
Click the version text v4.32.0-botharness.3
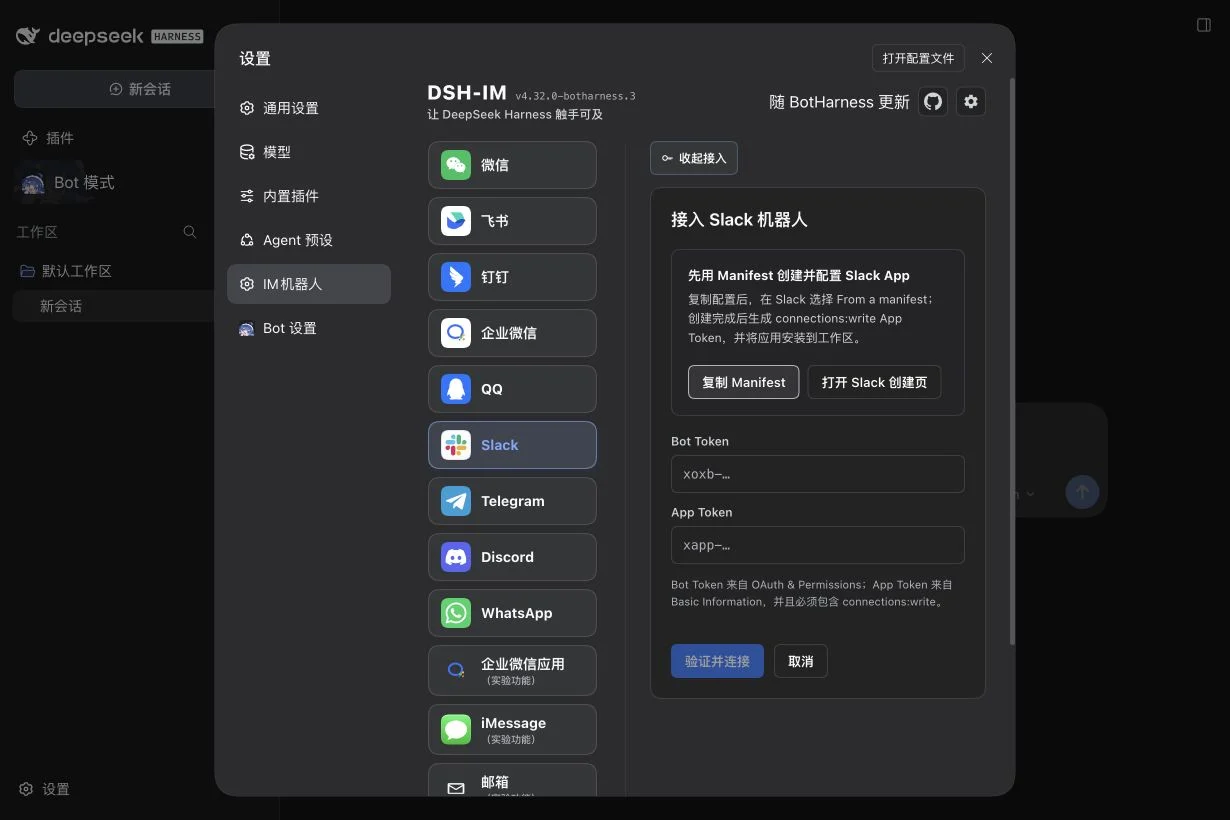coord(575,97)
